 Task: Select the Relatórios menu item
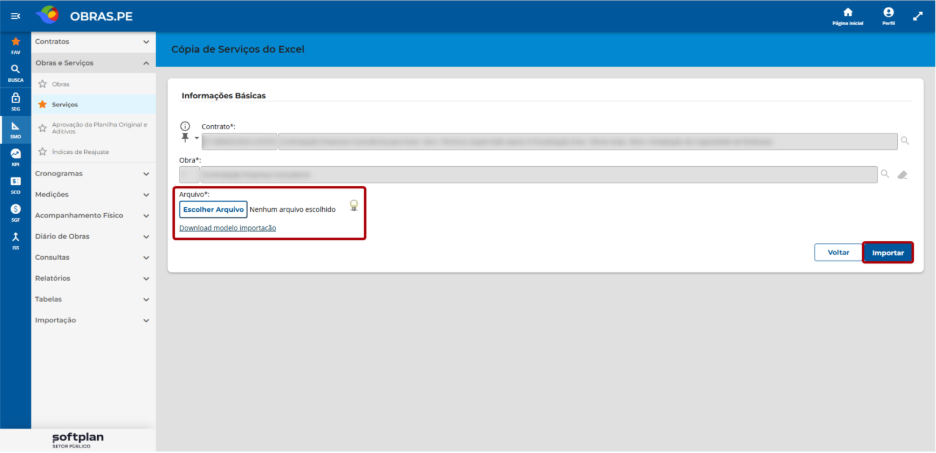(93, 278)
